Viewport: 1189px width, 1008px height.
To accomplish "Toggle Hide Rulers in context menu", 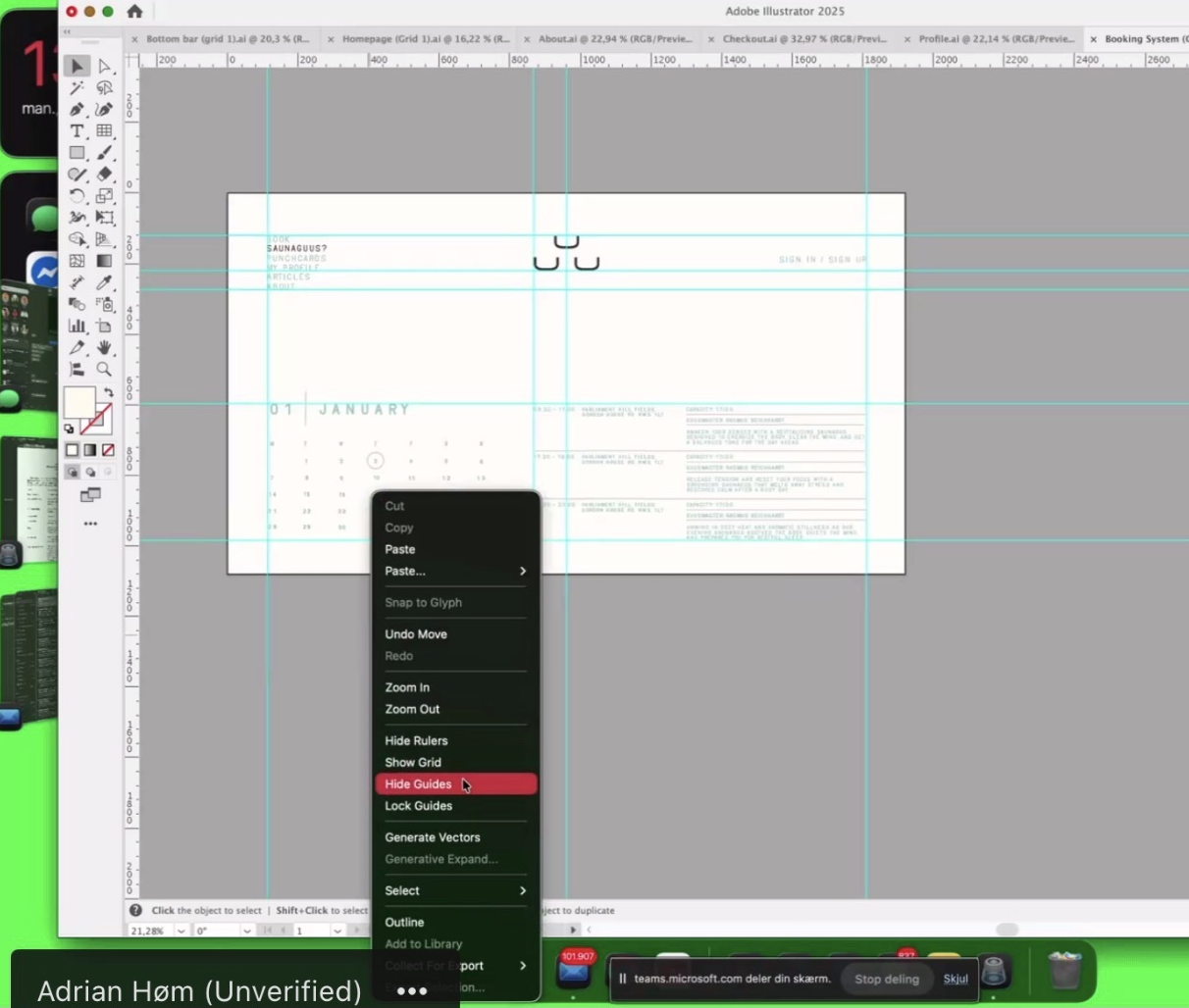I will coord(416,741).
